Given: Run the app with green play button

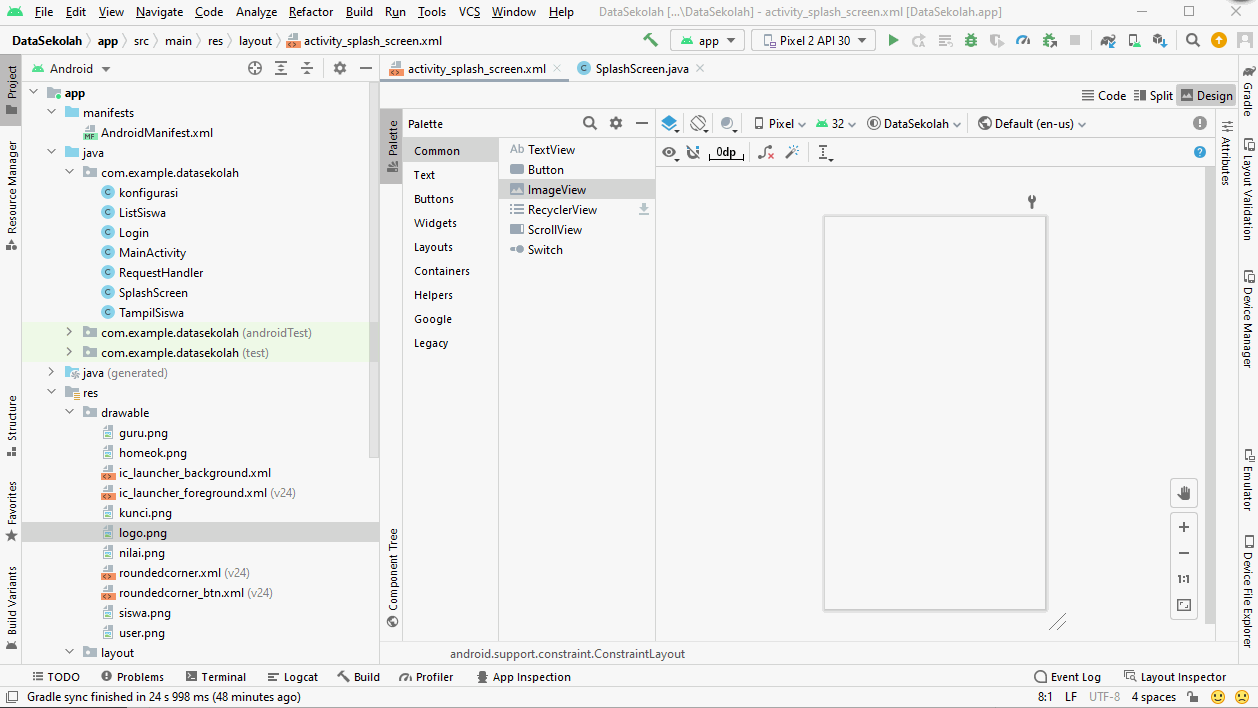Looking at the screenshot, I should click(x=893, y=41).
